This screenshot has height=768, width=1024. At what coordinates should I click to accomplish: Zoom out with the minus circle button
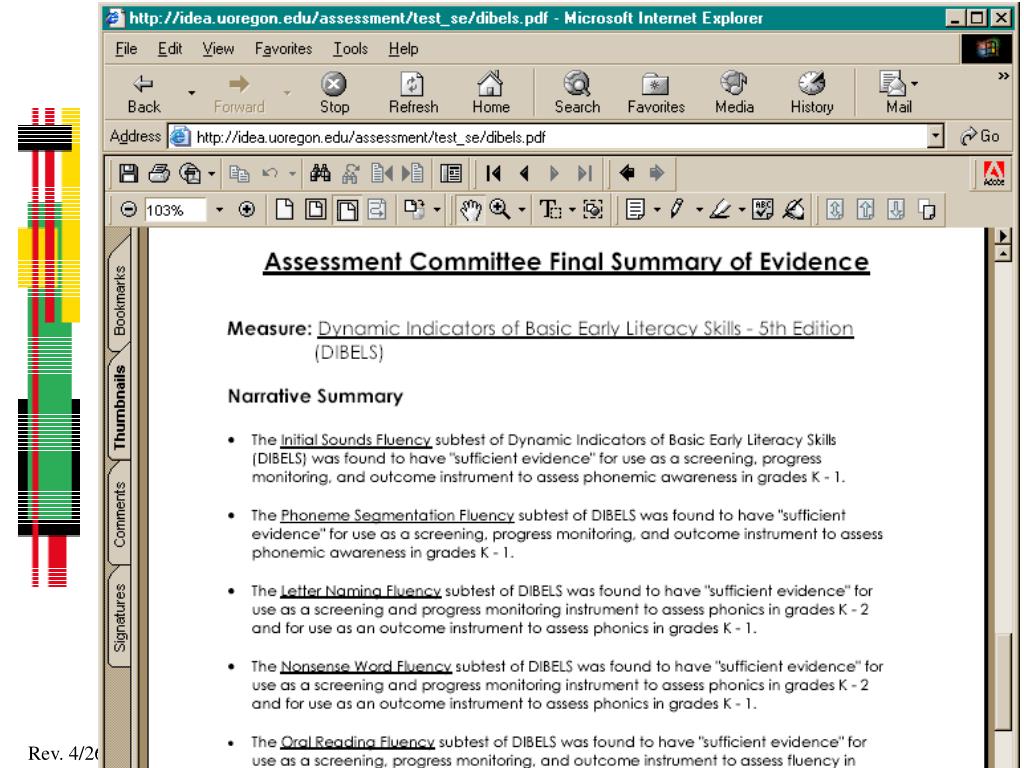click(129, 210)
